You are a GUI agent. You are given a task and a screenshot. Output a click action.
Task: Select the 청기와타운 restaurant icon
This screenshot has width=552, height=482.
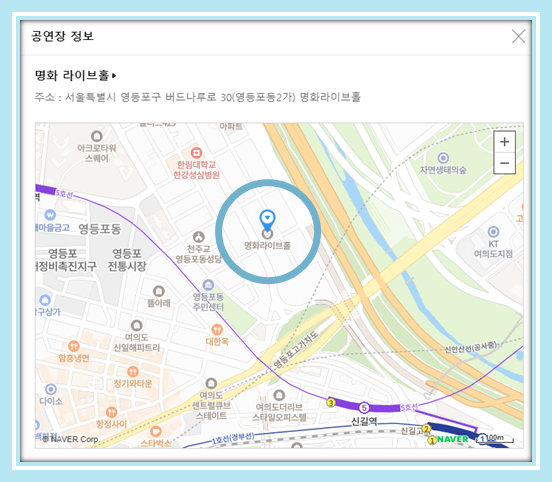[132, 372]
